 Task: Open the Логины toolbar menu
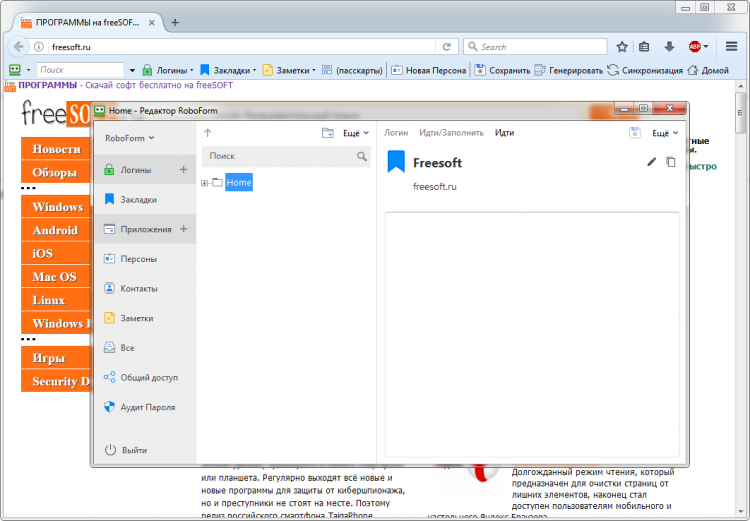168,70
